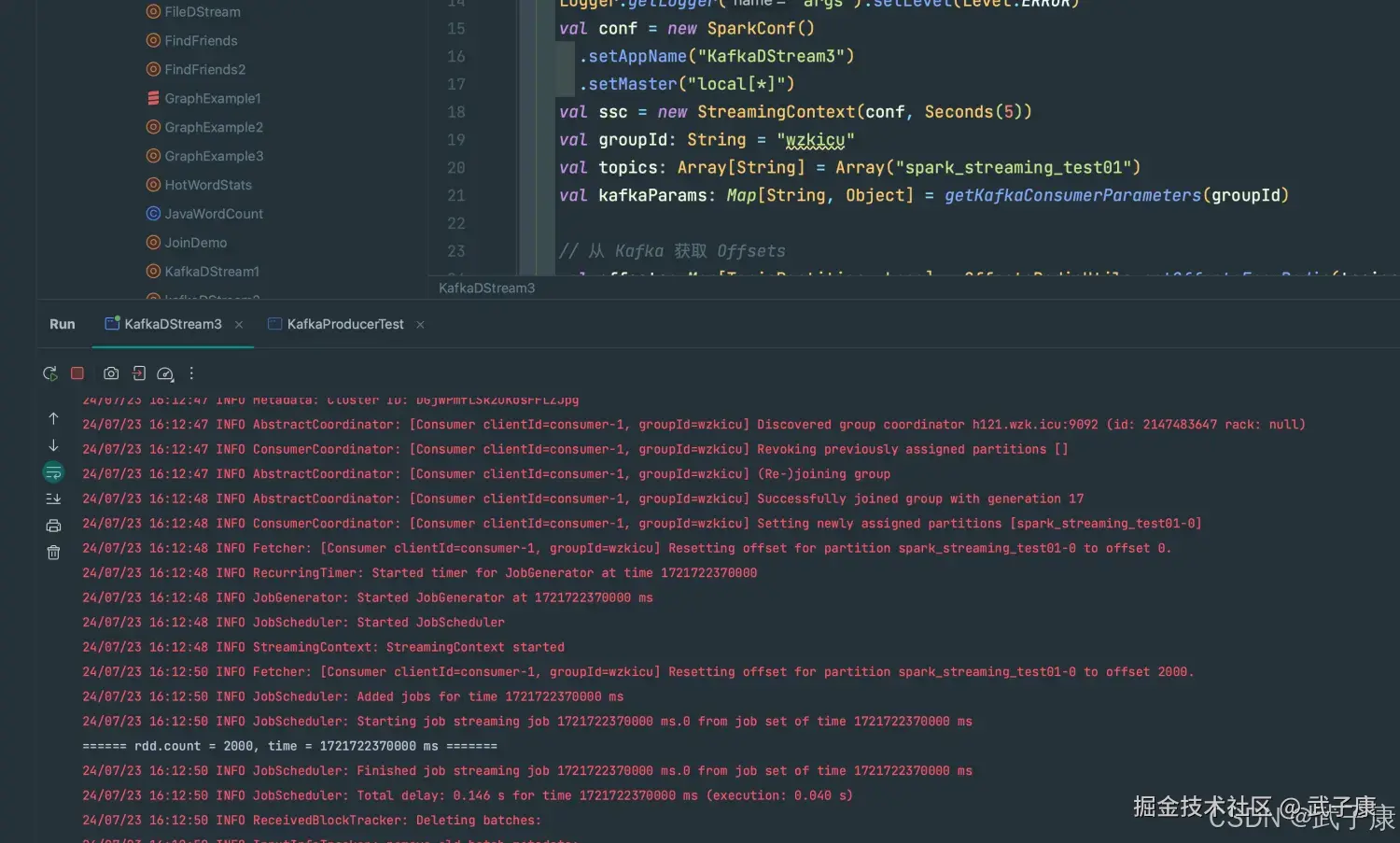This screenshot has width=1400, height=843.
Task: Click the setMaster("local[*]") code line
Action: tap(687, 85)
